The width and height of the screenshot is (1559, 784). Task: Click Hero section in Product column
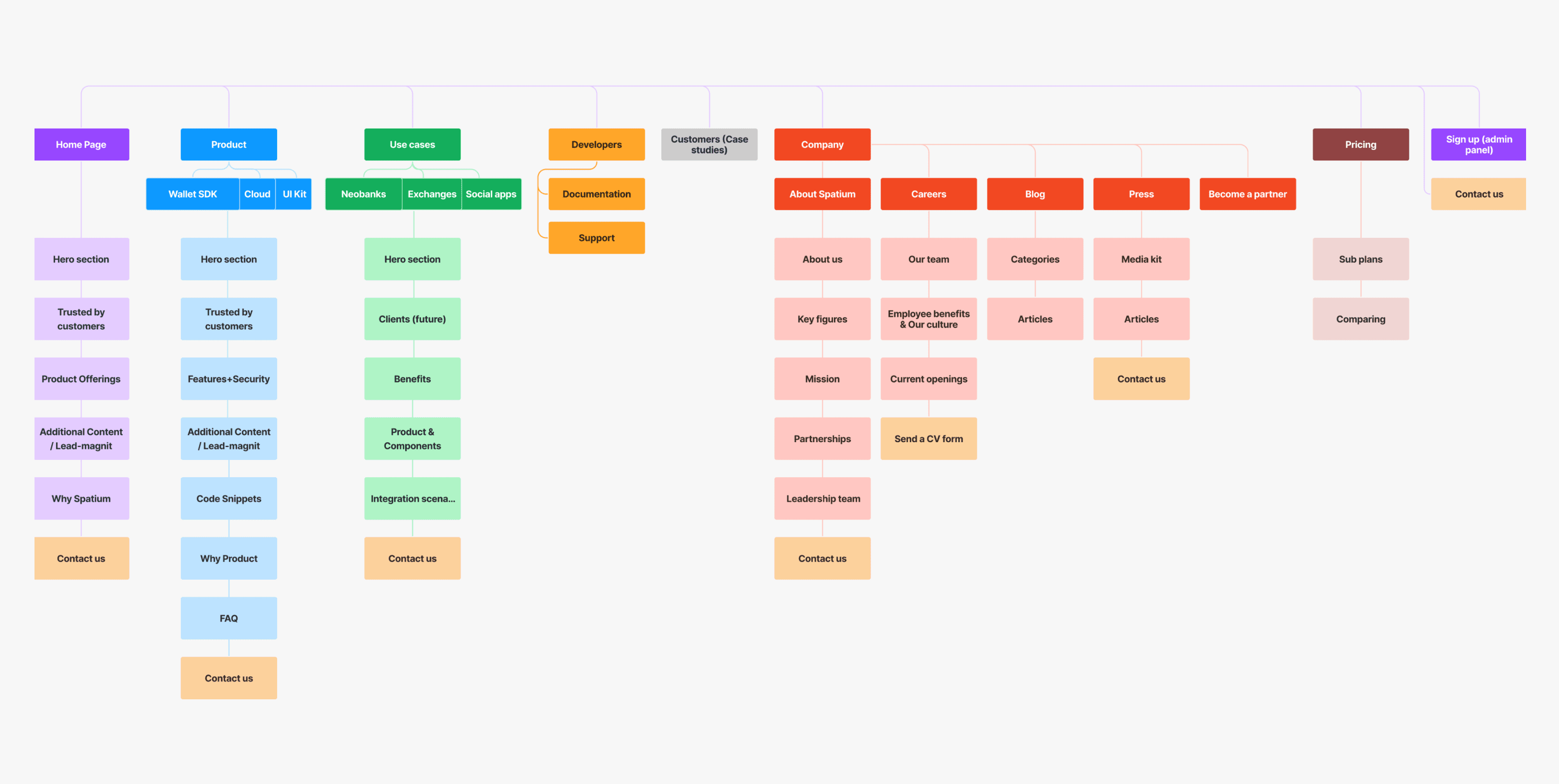(x=229, y=259)
